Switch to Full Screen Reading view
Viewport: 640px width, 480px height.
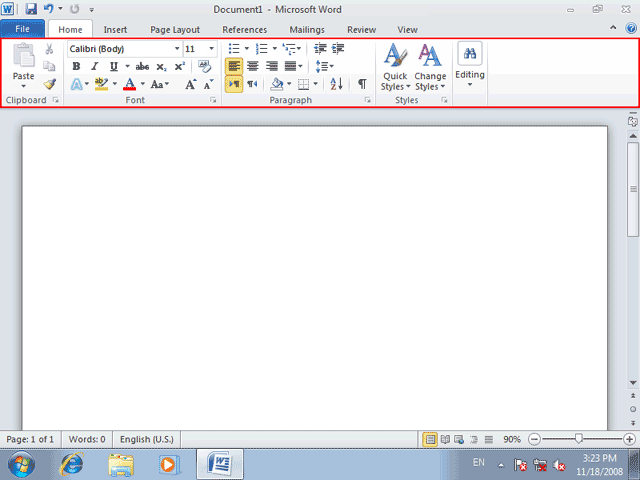click(x=445, y=440)
